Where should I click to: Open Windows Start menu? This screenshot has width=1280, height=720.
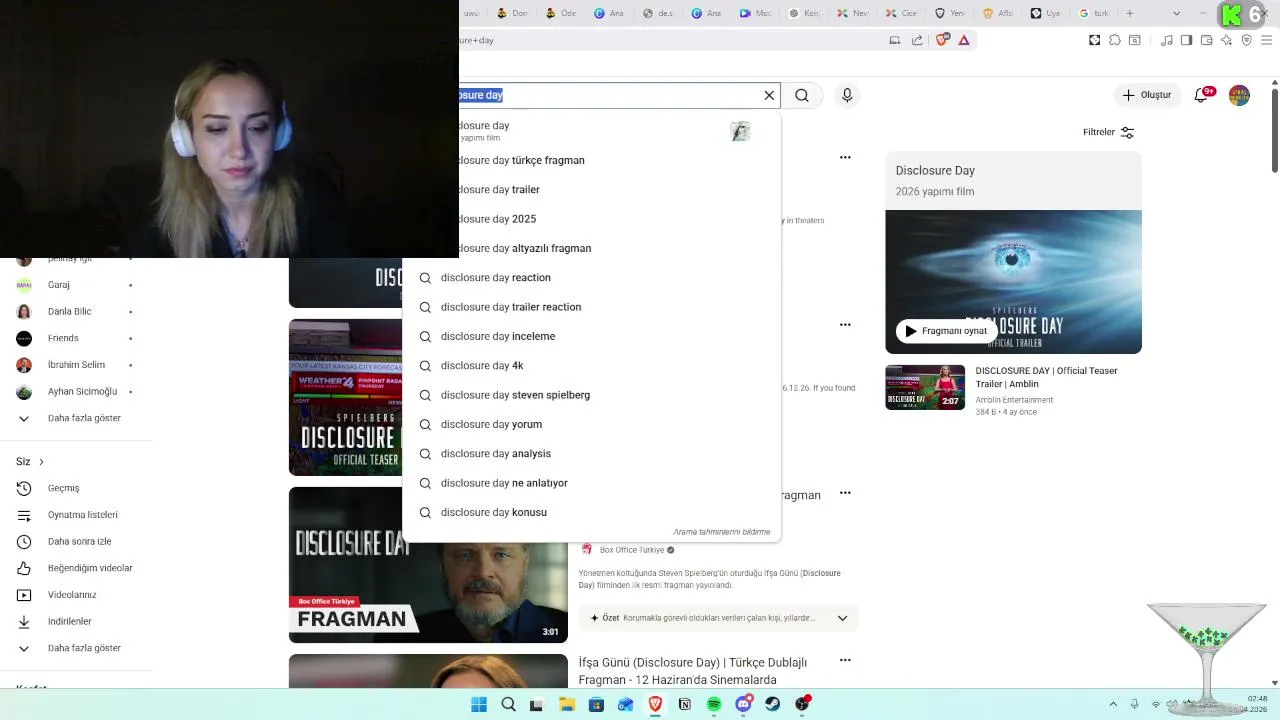click(479, 704)
